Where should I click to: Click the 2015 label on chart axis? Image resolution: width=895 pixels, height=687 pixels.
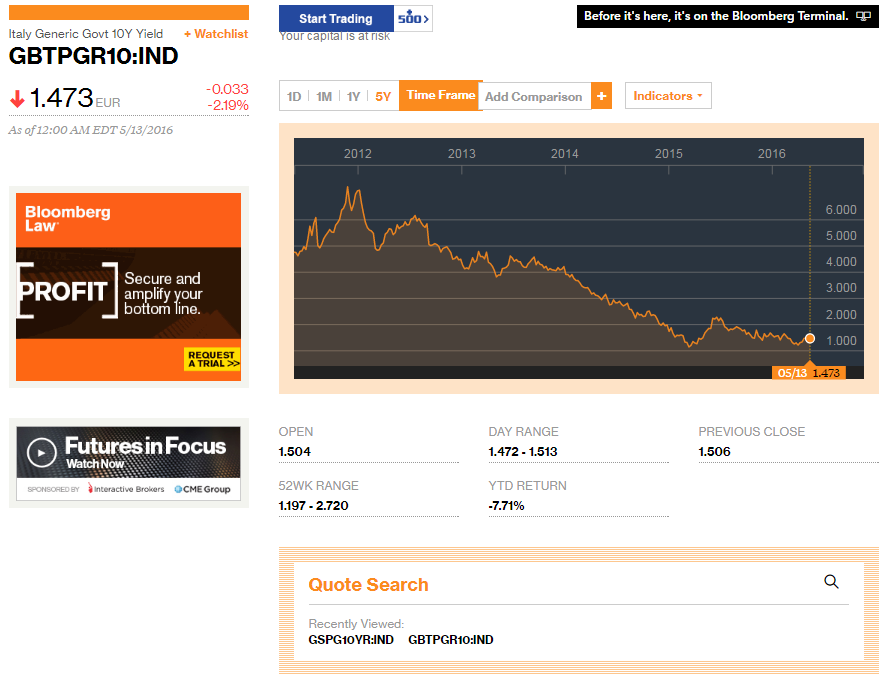pos(668,153)
